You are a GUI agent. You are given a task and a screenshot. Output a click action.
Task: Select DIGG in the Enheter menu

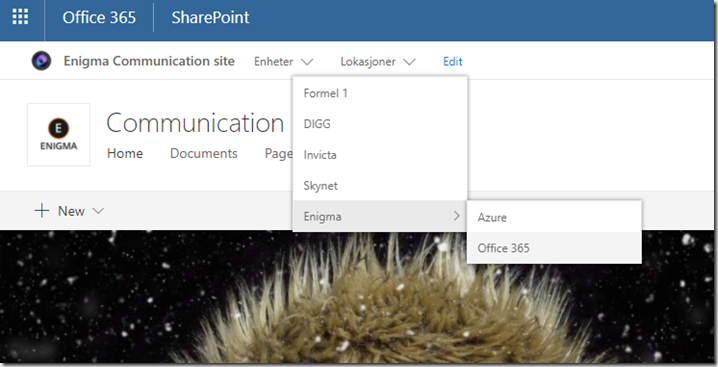click(380, 124)
